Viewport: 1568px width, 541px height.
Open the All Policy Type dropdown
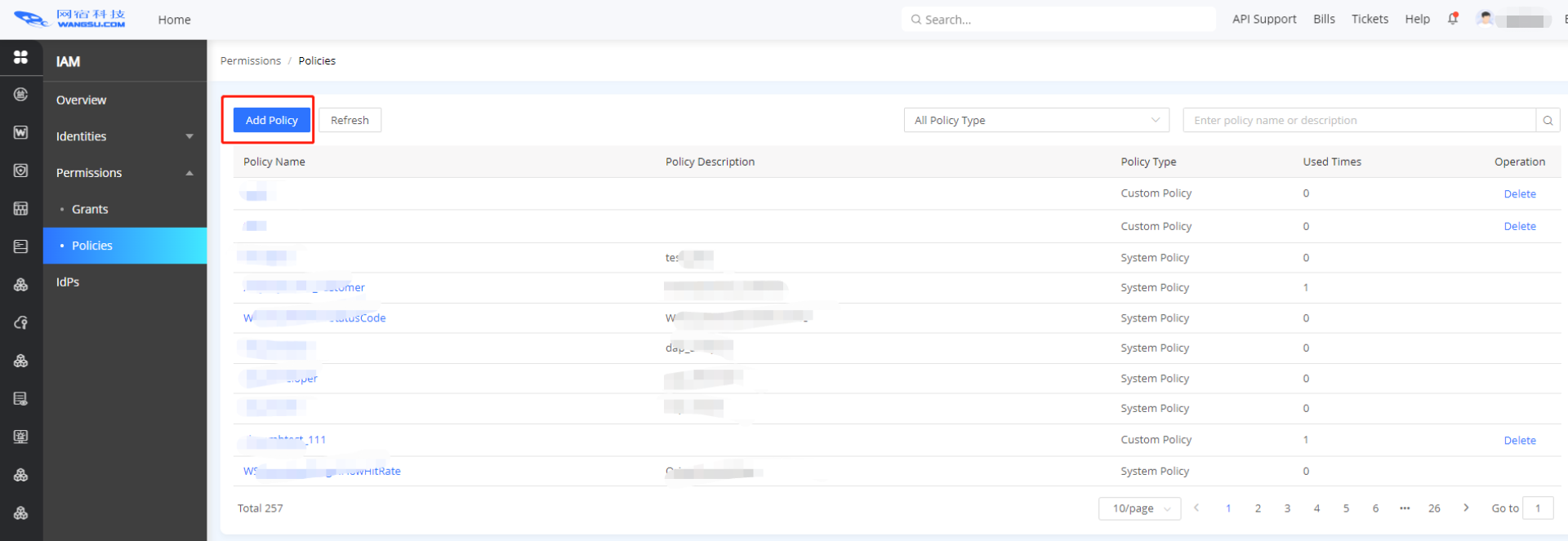pos(1036,121)
